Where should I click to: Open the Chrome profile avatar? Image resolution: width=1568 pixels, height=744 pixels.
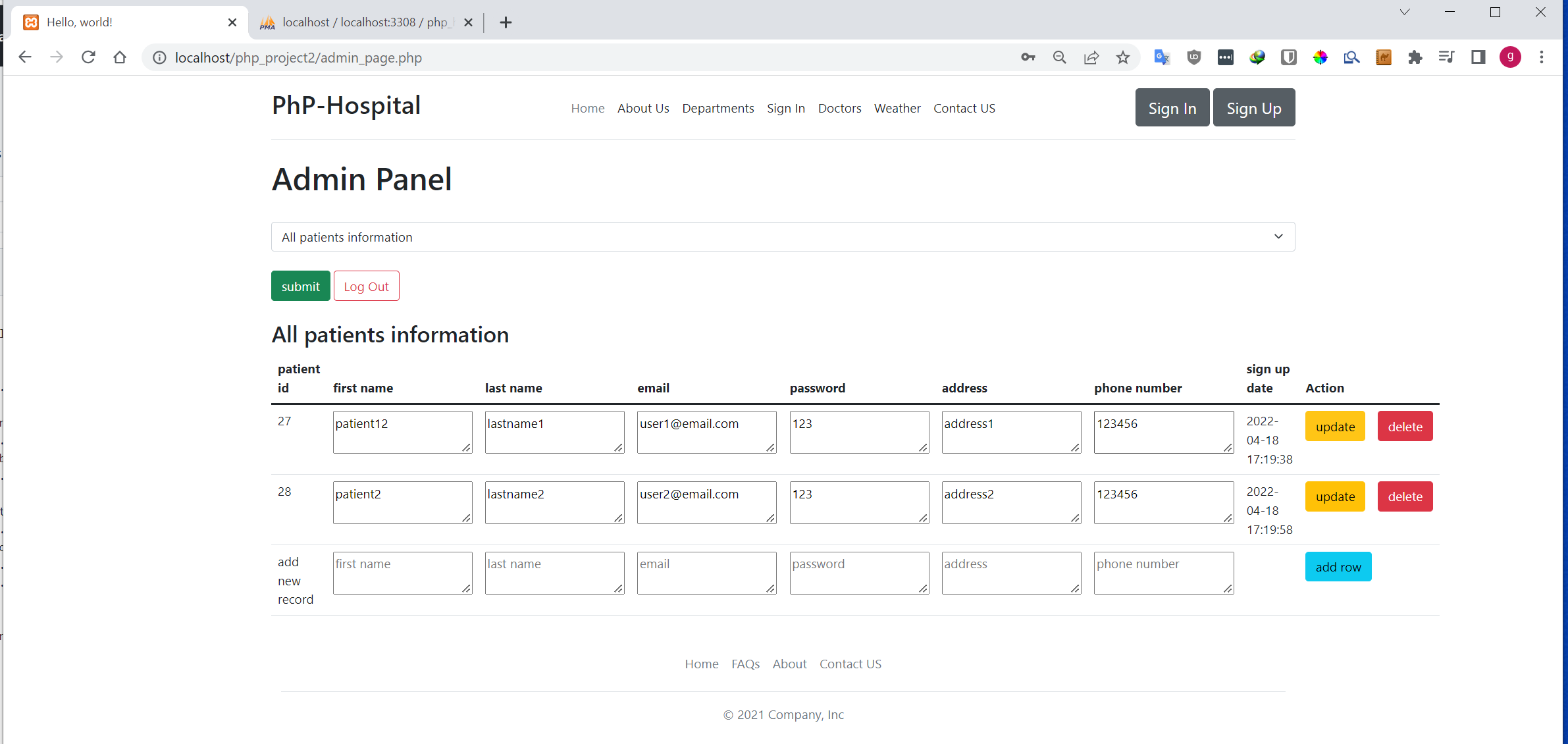(1510, 57)
